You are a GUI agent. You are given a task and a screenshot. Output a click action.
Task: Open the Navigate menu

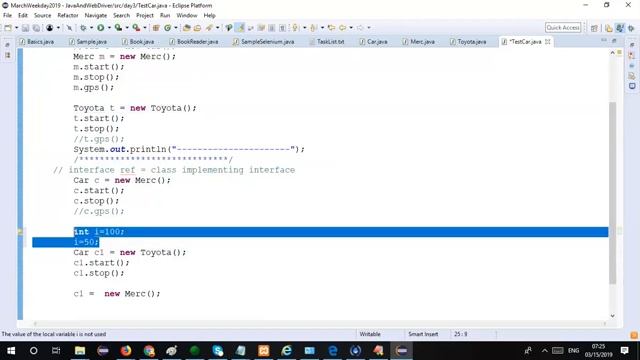pyautogui.click(x=96, y=16)
